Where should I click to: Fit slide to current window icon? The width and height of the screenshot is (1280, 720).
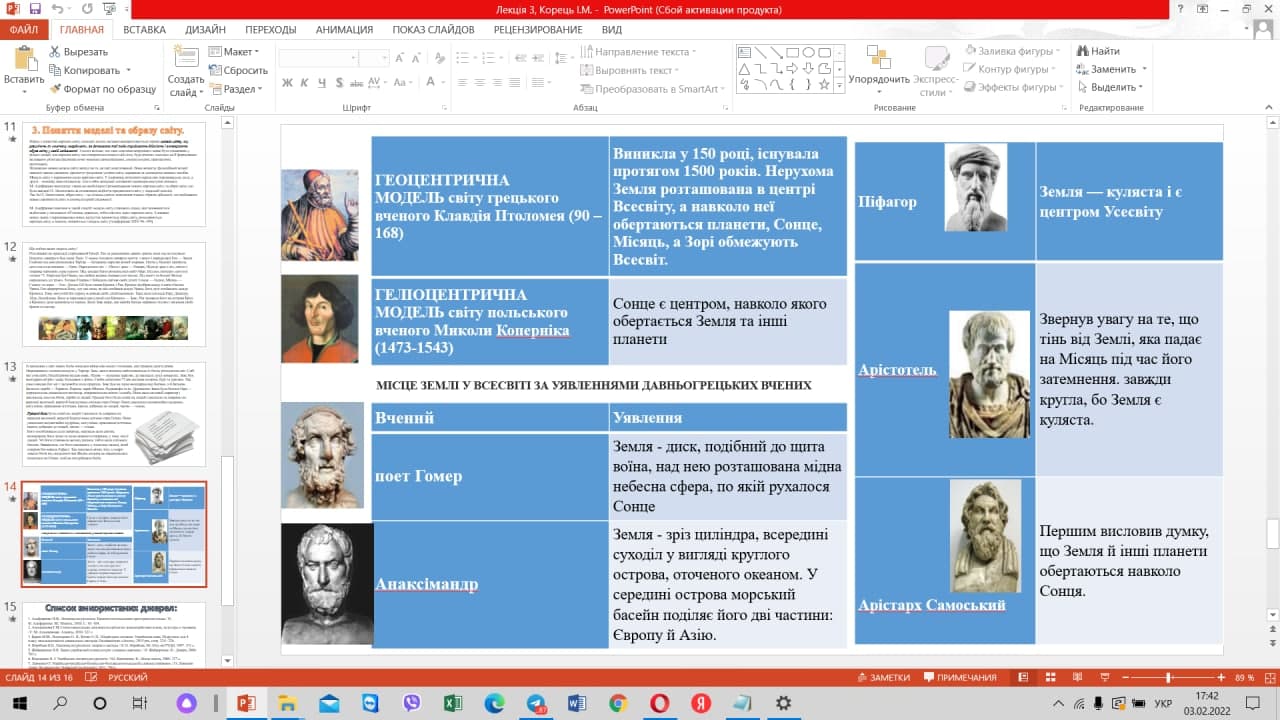[1269, 677]
